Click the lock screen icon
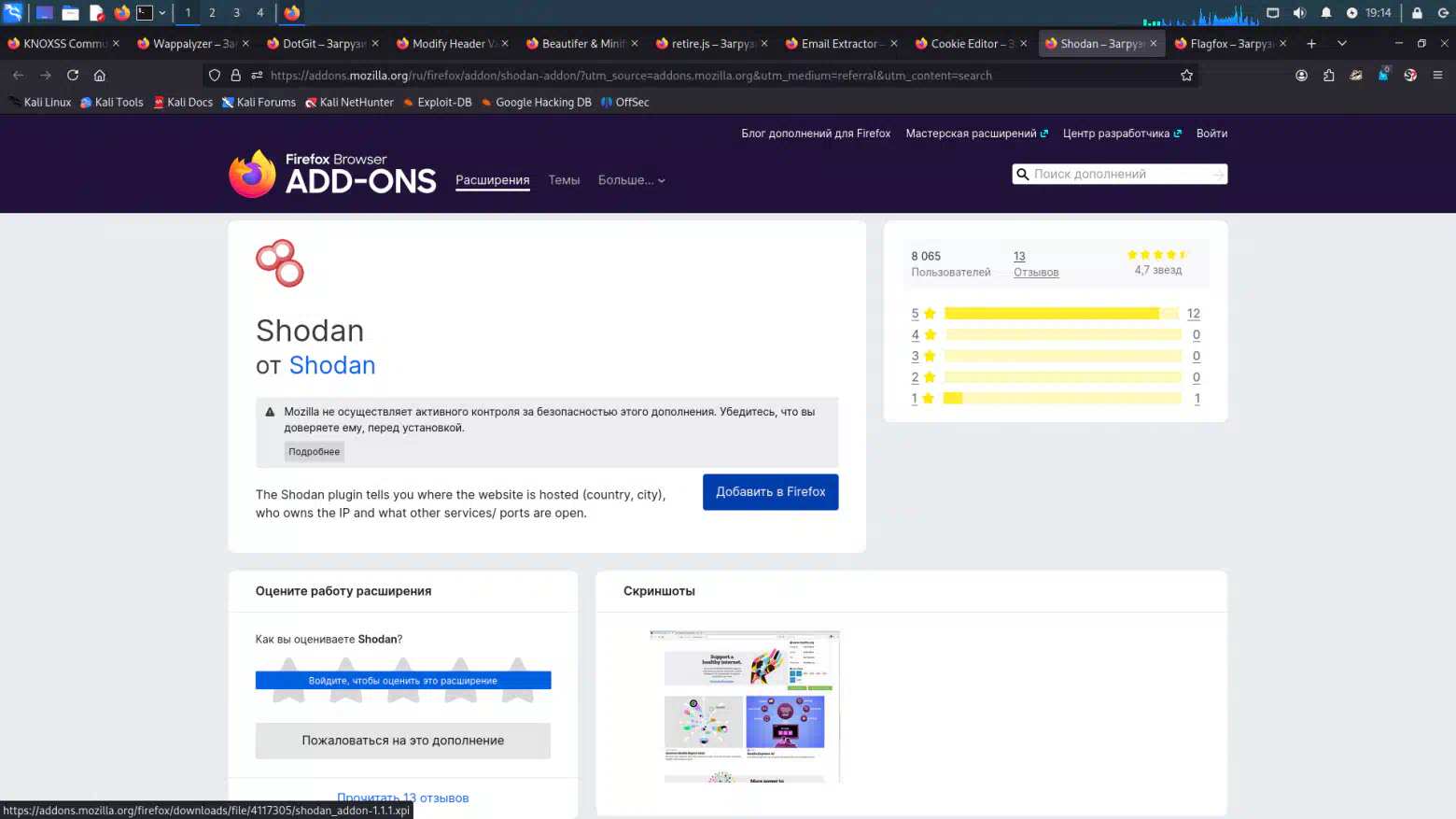The width and height of the screenshot is (1456, 819). pos(1417,13)
